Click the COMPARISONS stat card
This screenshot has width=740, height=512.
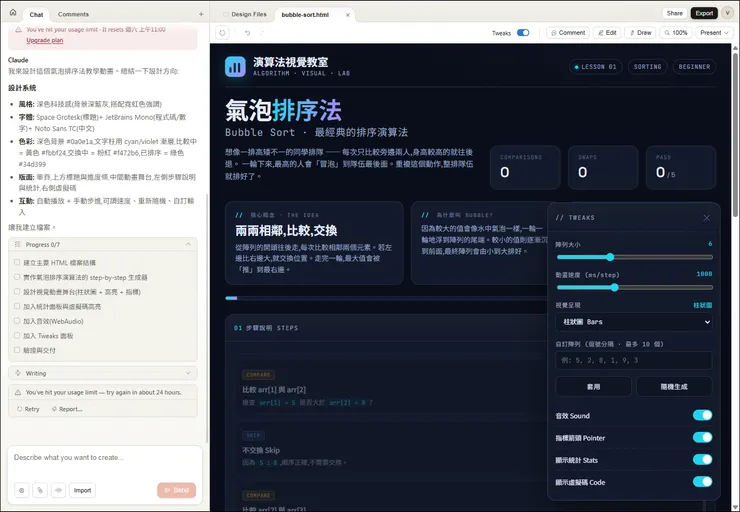[525, 168]
